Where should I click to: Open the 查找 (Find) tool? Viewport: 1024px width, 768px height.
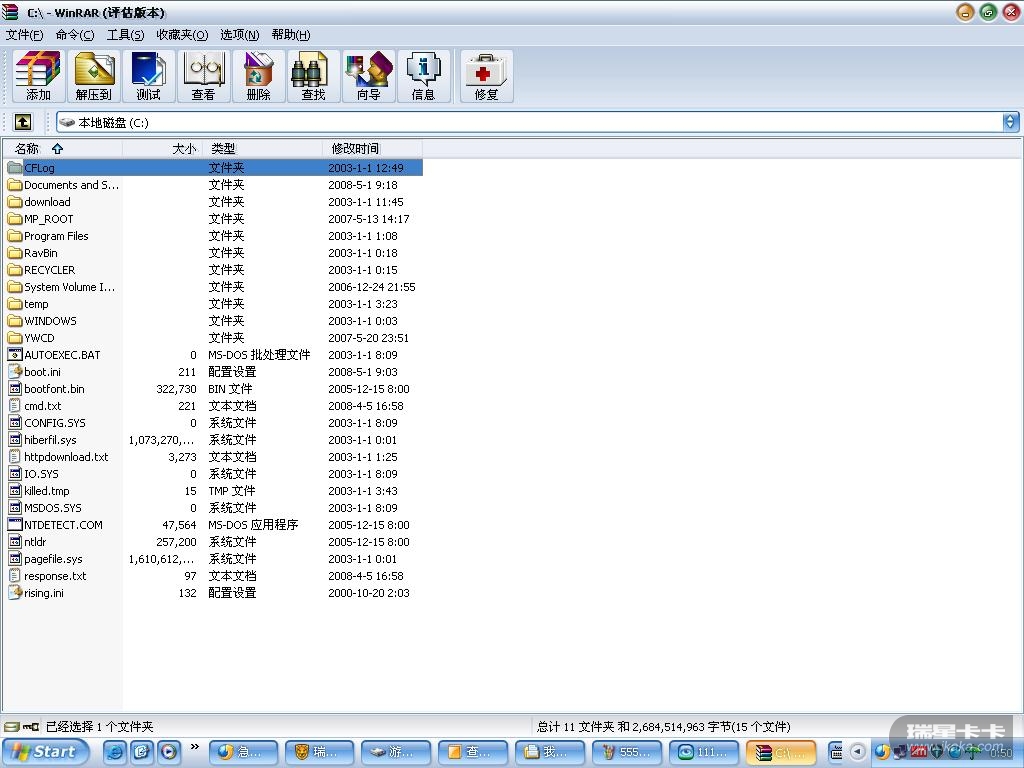point(314,76)
